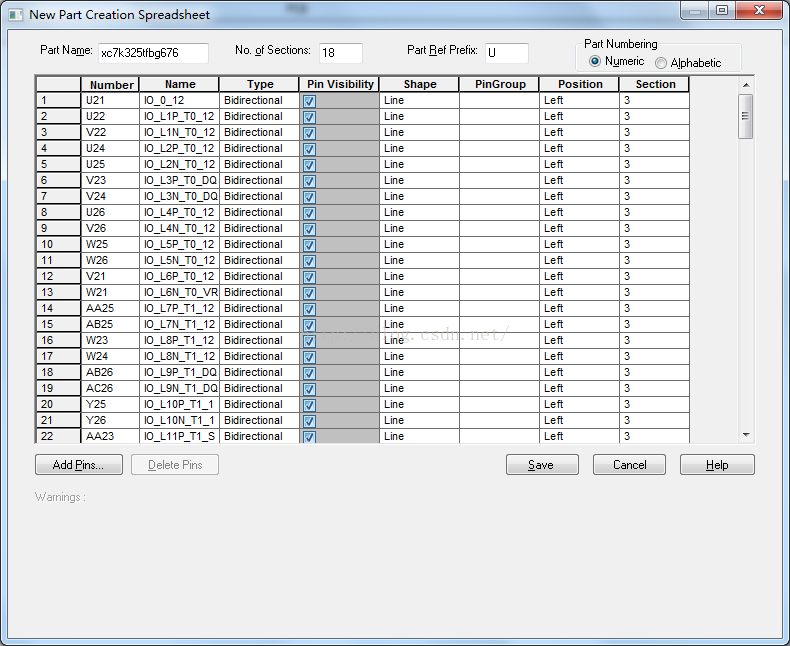Image resolution: width=790 pixels, height=646 pixels.
Task: Click scrollbar up arrow in pin table
Action: click(745, 84)
